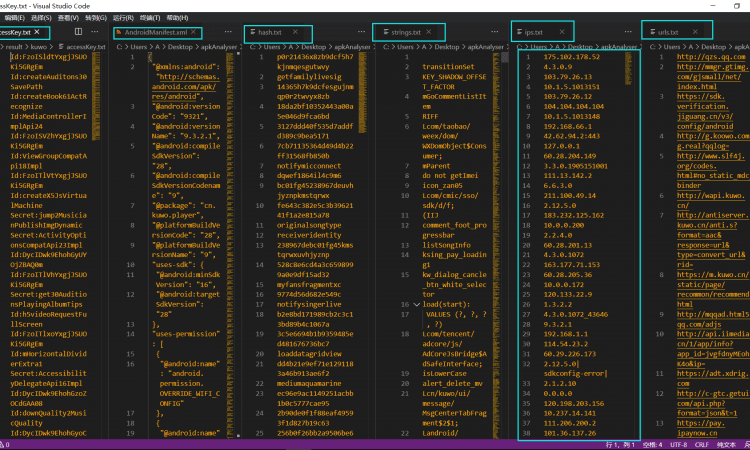
Task: Collapse the load(start): fold arrow on line 16
Action: point(417,305)
